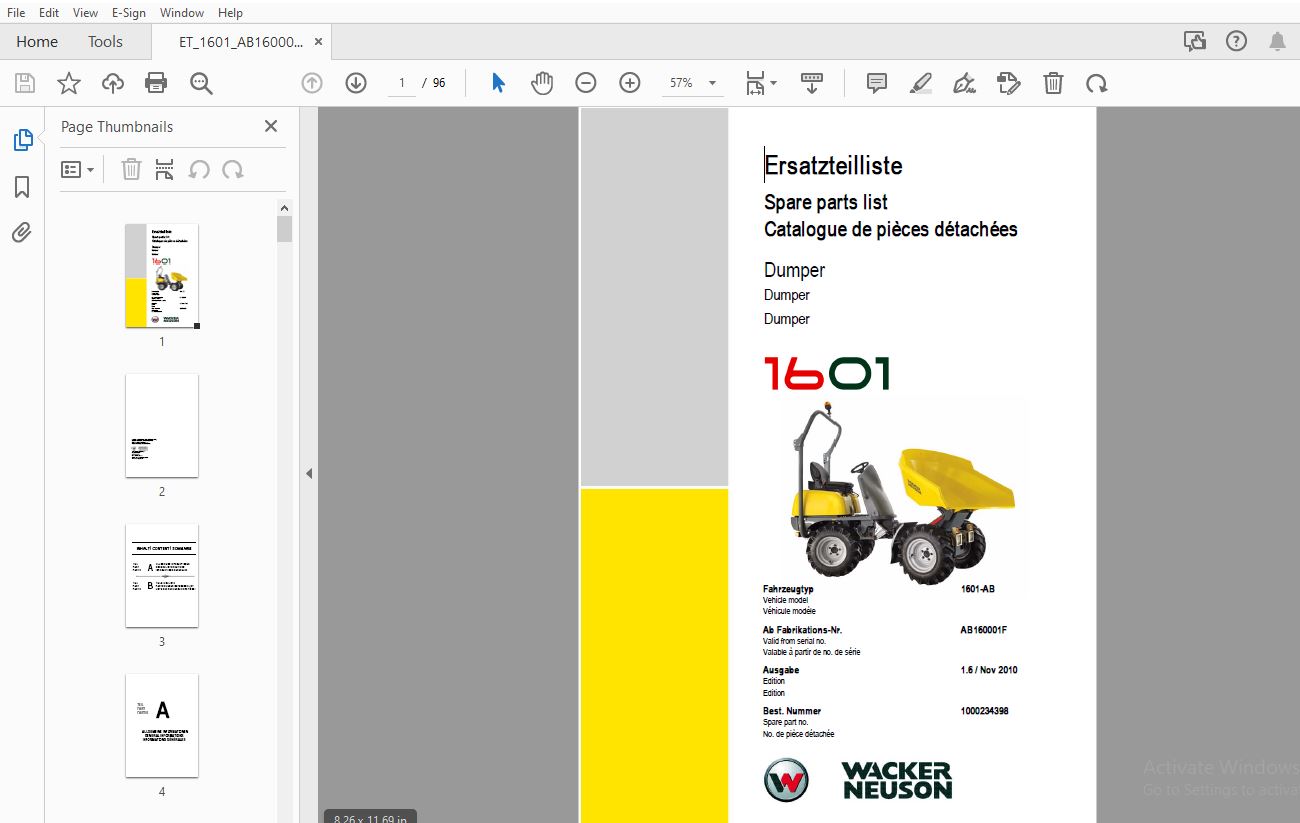1300x823 pixels.
Task: Click the 'Spare parts list' text
Action: pyautogui.click(x=826, y=202)
